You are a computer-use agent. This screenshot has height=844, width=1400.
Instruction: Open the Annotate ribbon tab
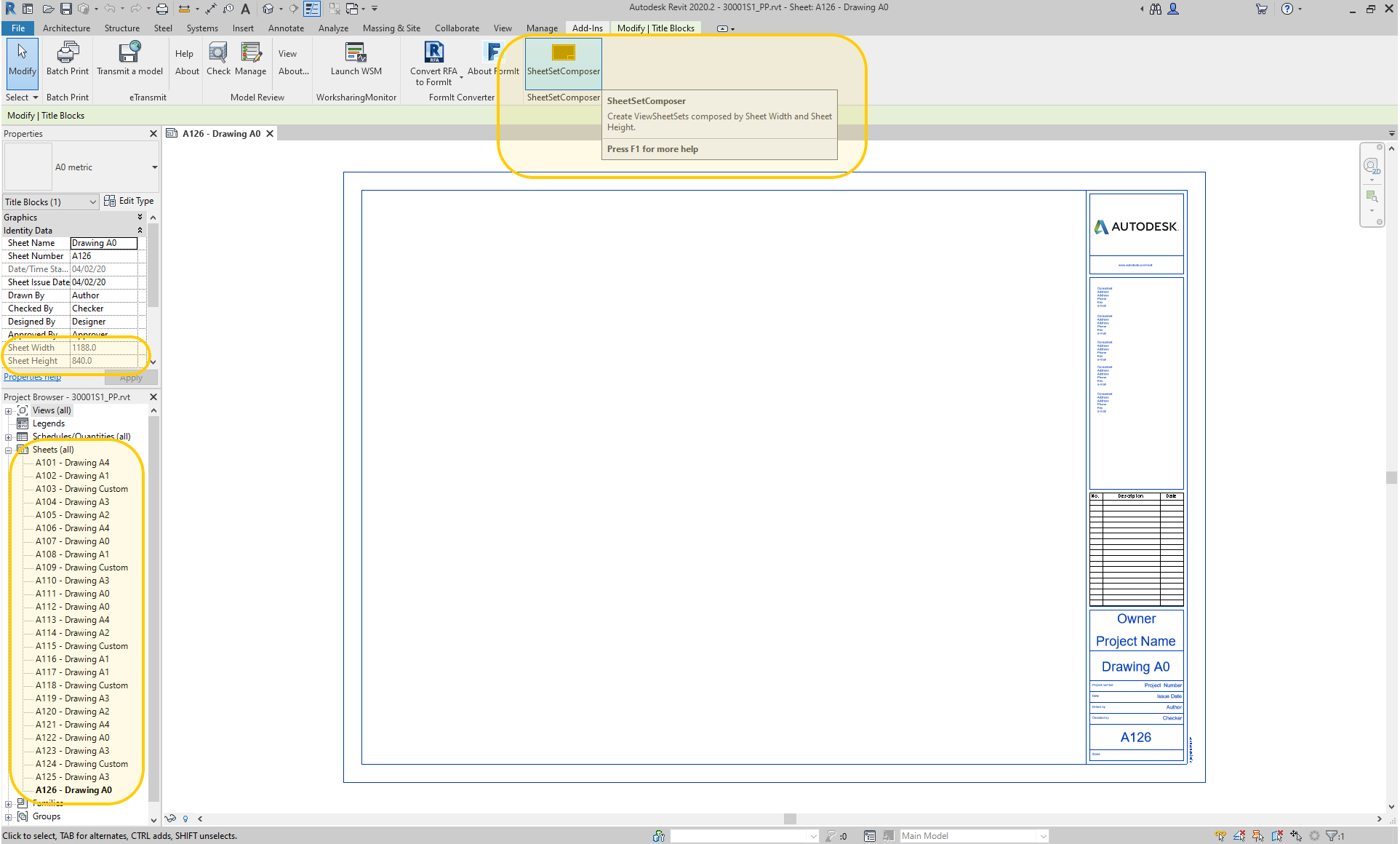pos(286,28)
